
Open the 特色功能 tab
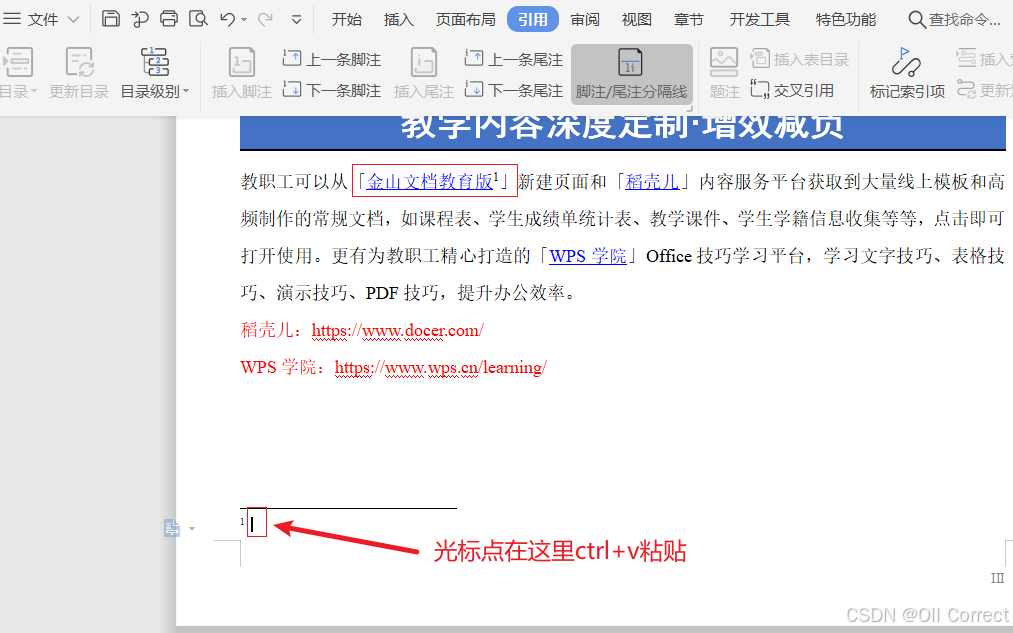[846, 19]
